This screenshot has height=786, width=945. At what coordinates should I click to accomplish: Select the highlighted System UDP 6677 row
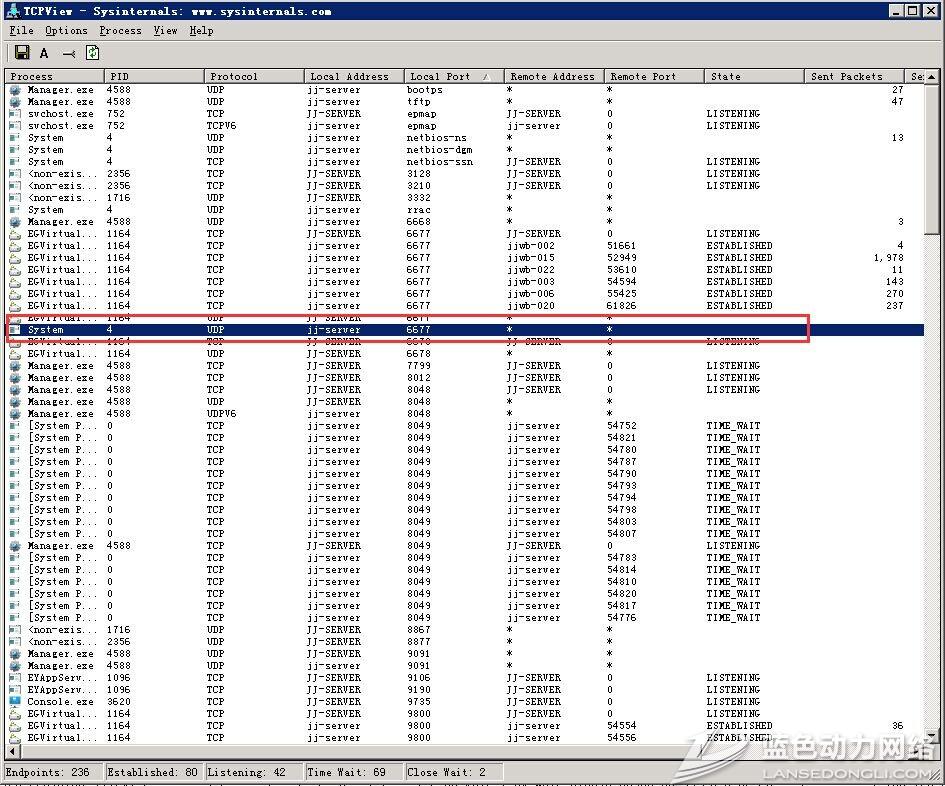pos(400,330)
